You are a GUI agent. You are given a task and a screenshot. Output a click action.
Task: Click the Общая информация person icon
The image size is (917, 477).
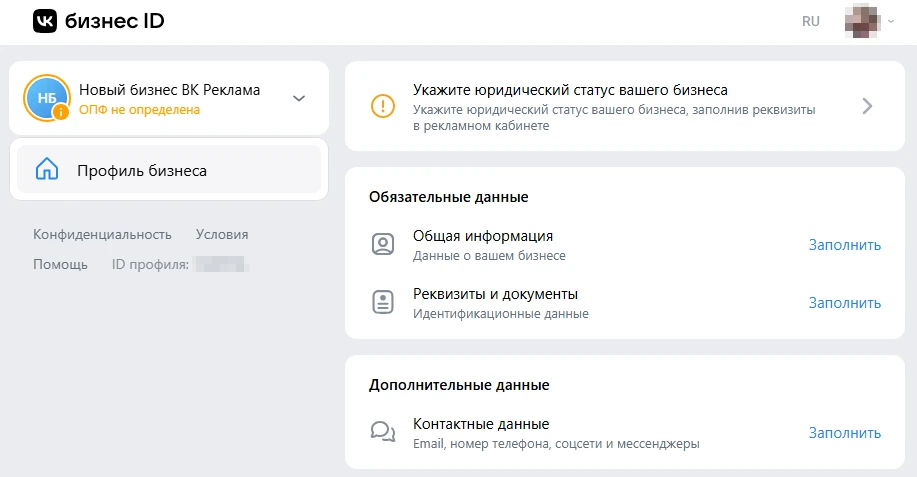point(382,245)
